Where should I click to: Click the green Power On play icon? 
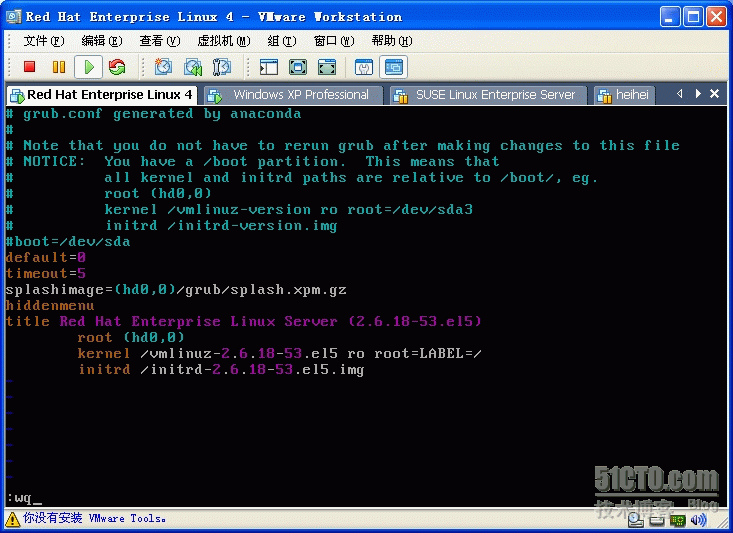[88, 67]
